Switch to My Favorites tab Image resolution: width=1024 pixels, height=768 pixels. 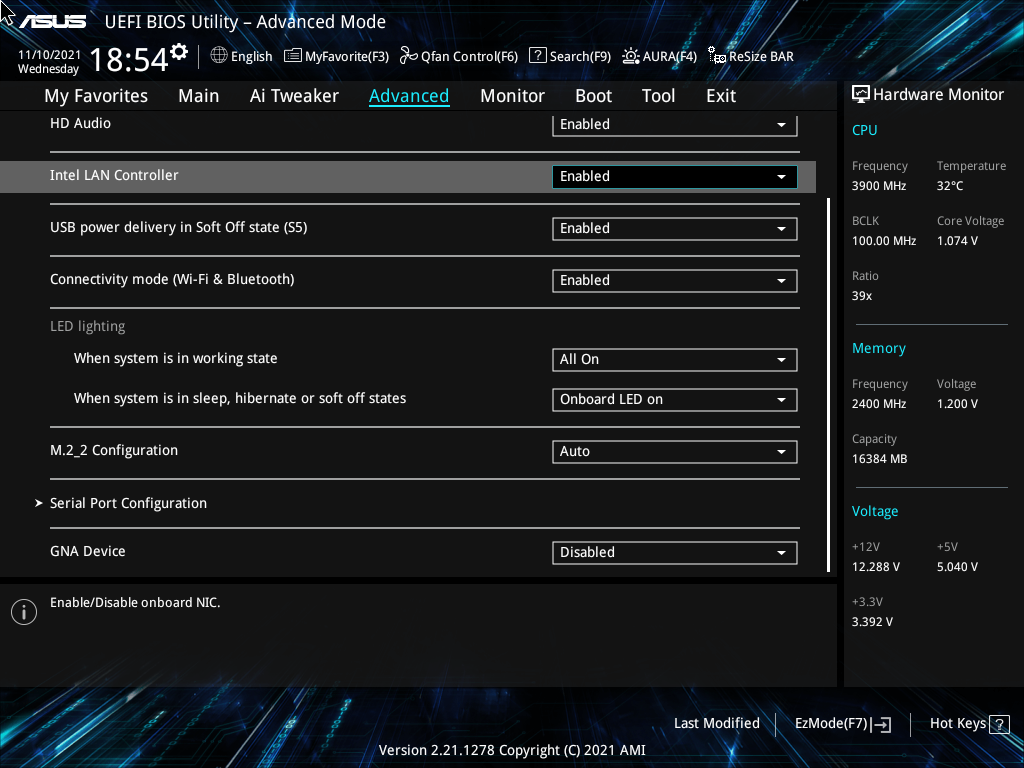96,96
